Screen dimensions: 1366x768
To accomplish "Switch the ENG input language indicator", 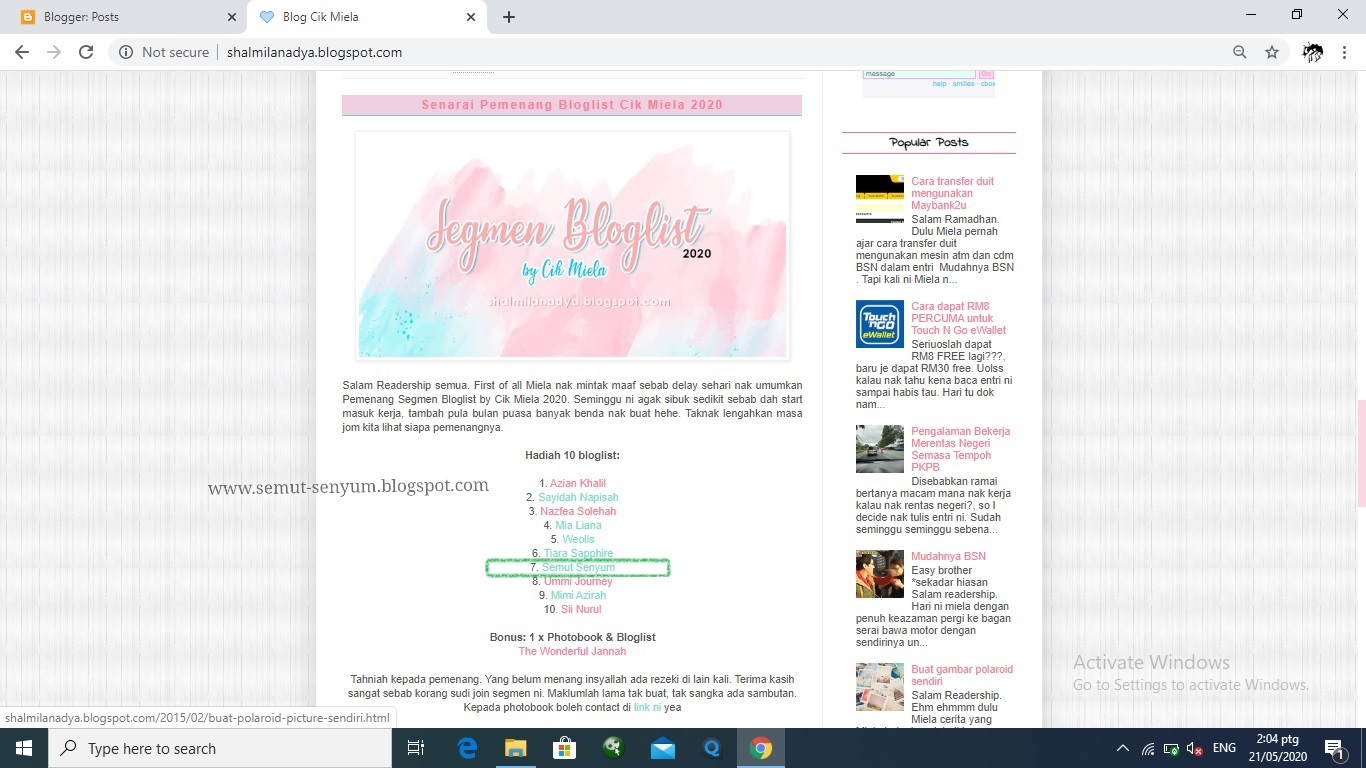I will 1224,748.
